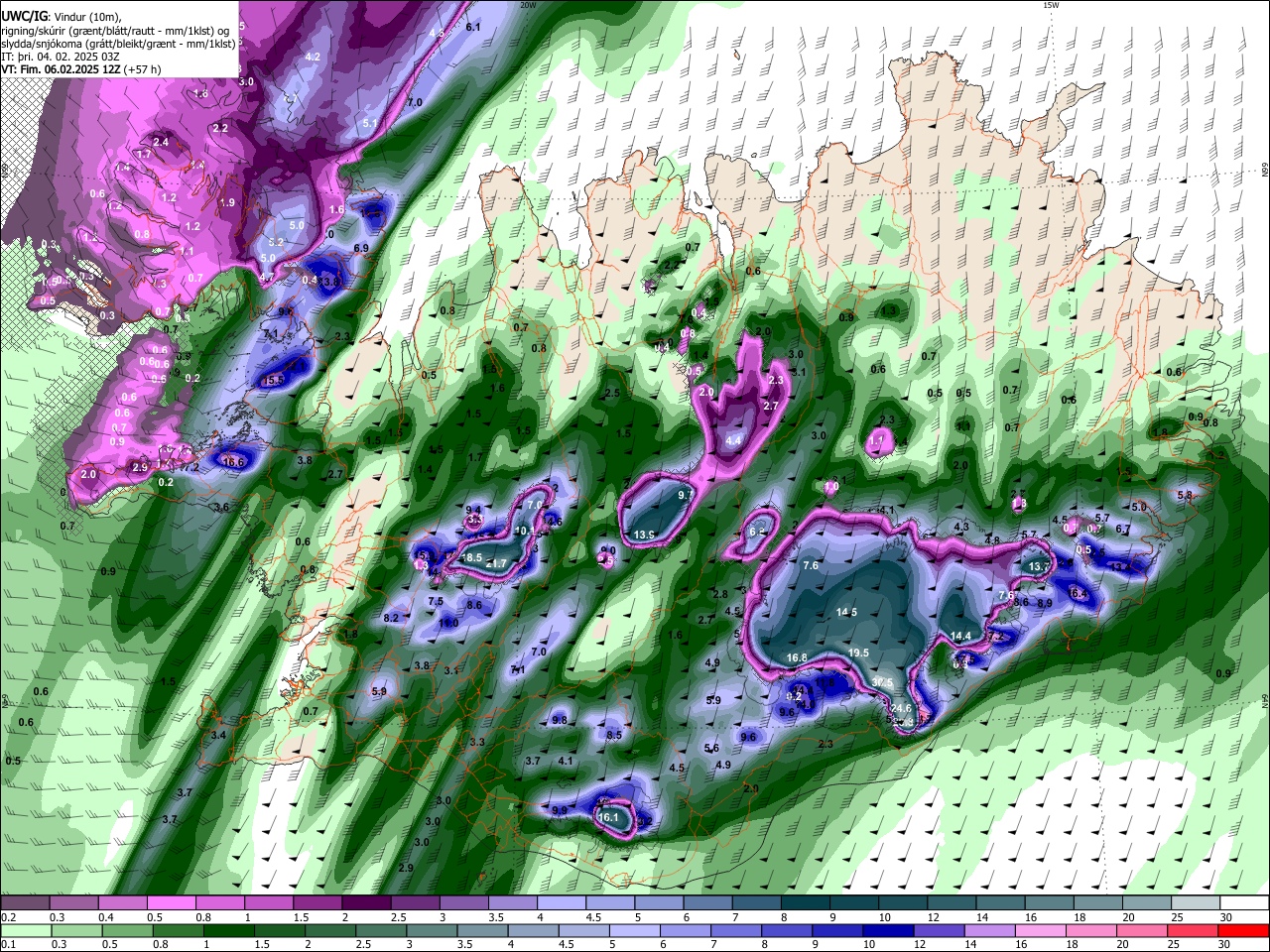
Task: Click the '13.5' value inside the magenta outline
Action: [644, 535]
